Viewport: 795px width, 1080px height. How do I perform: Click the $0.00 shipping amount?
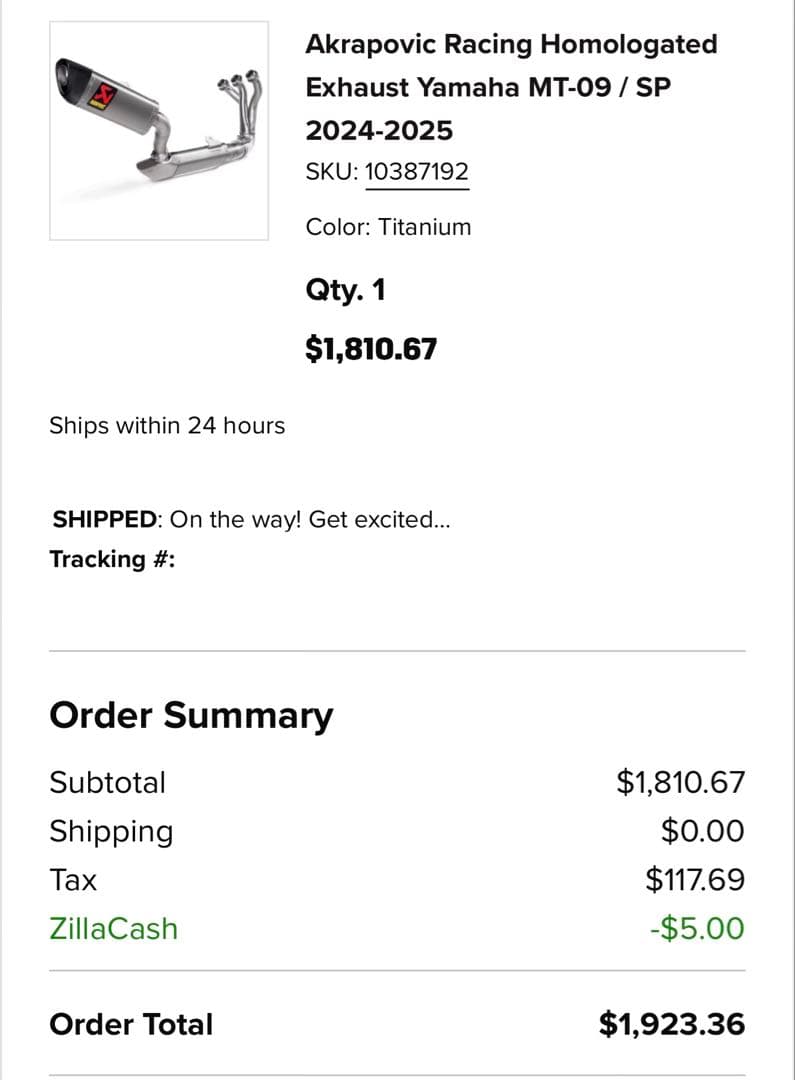702,831
